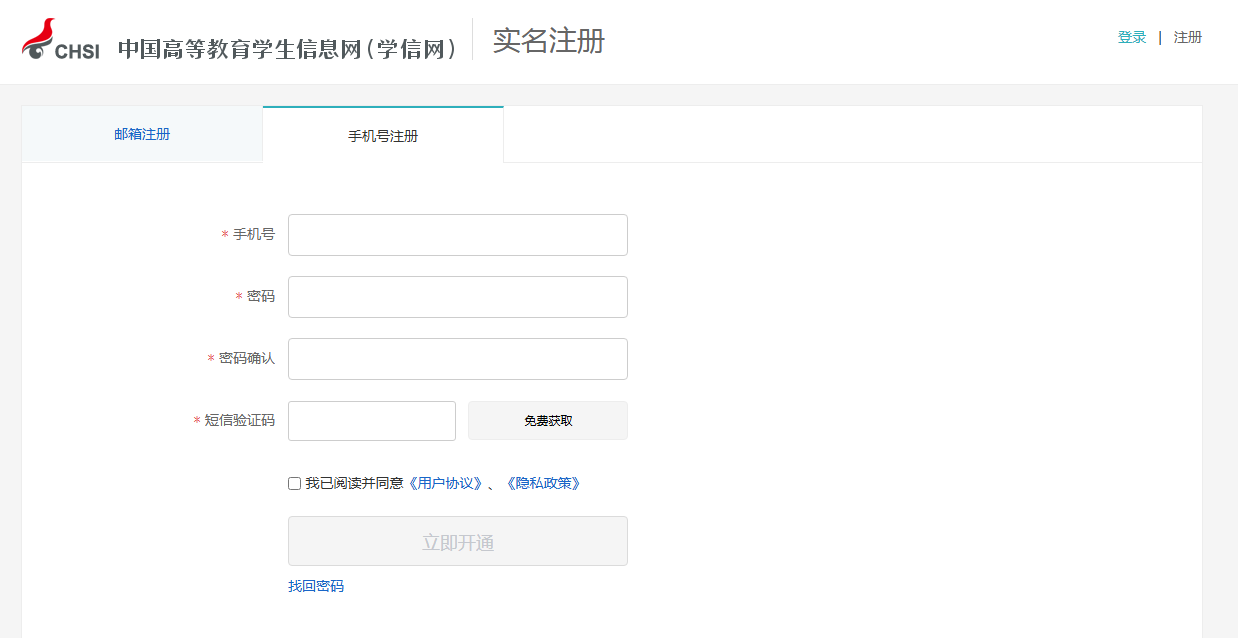Tick the 我已阅读并同意 checkbox
The width and height of the screenshot is (1238, 638).
294,484
